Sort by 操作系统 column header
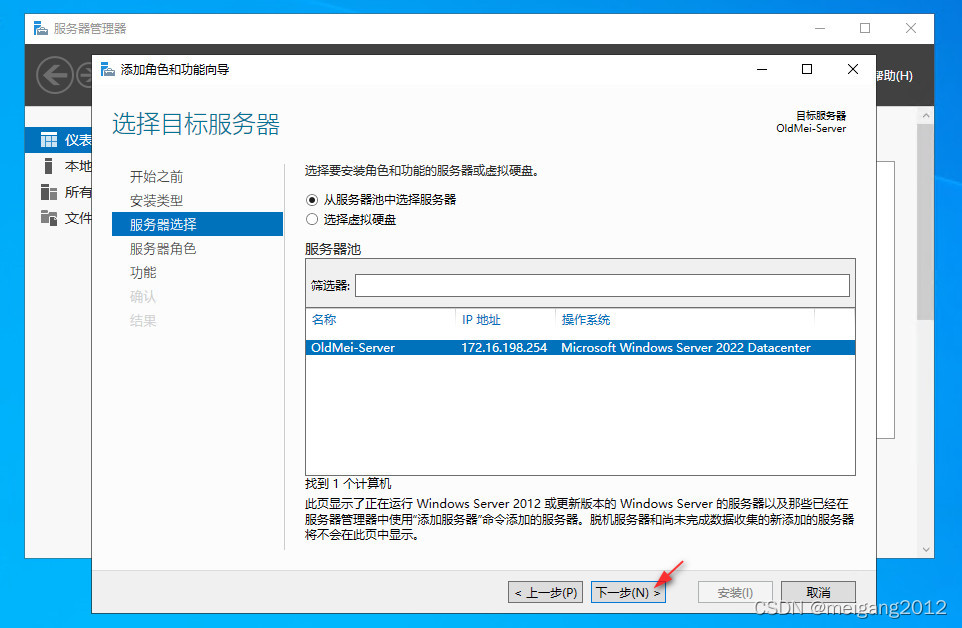Viewport: 962px width, 628px height. 586,320
